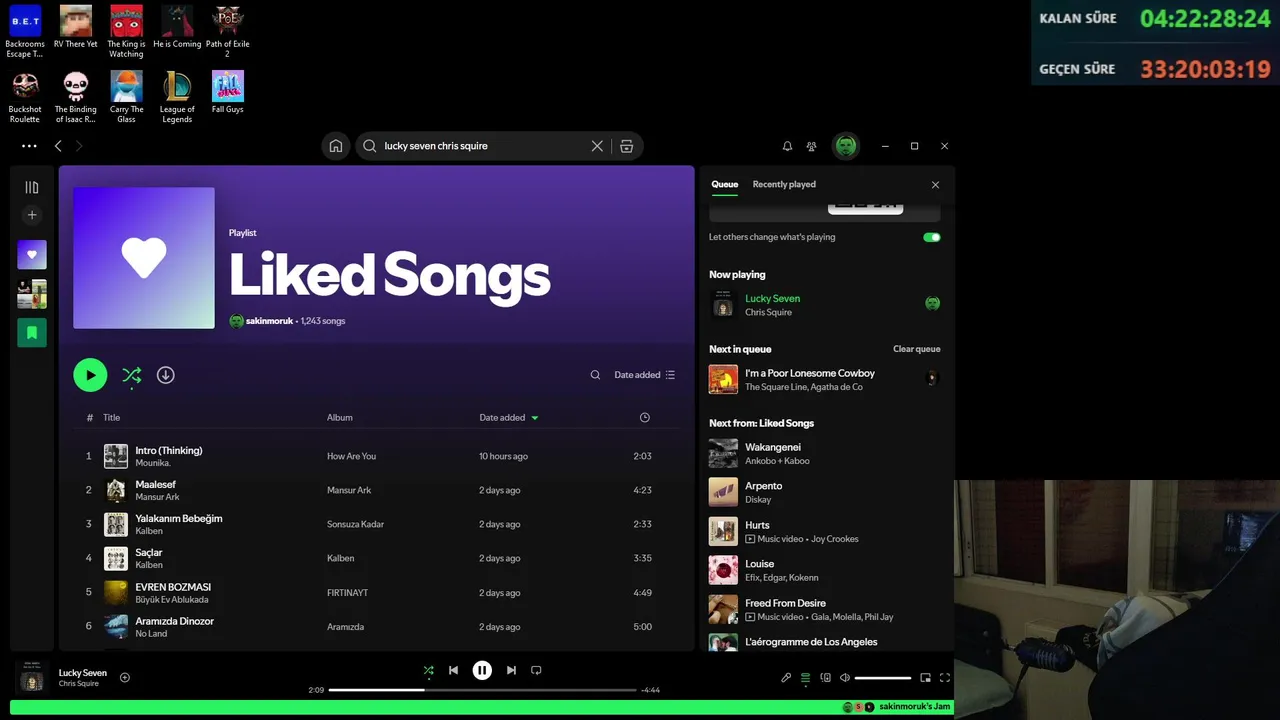Open Connect to a device icon
Viewport: 1280px width, 720px height.
[x=825, y=678]
